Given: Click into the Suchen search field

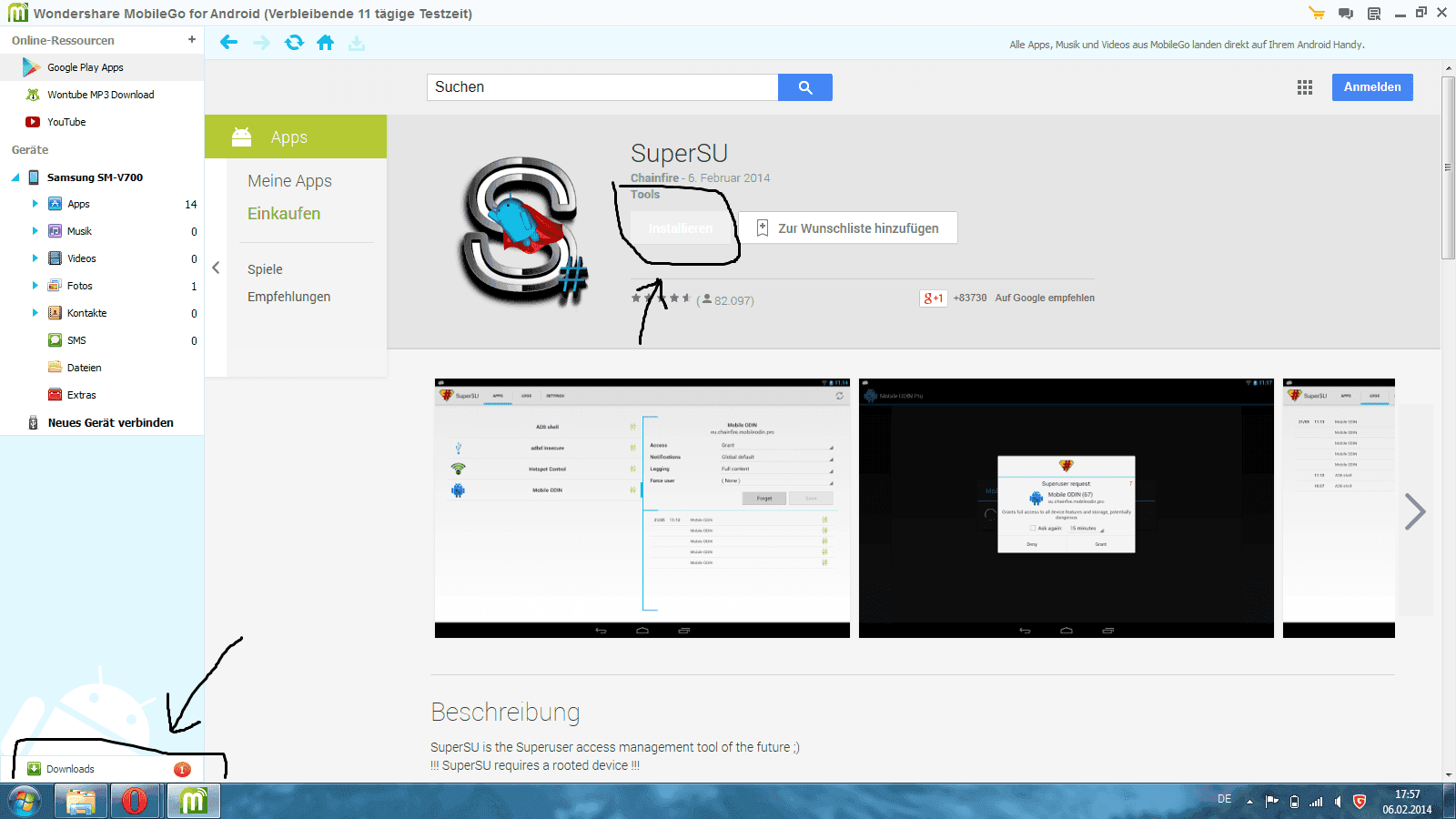Looking at the screenshot, I should pyautogui.click(x=602, y=87).
